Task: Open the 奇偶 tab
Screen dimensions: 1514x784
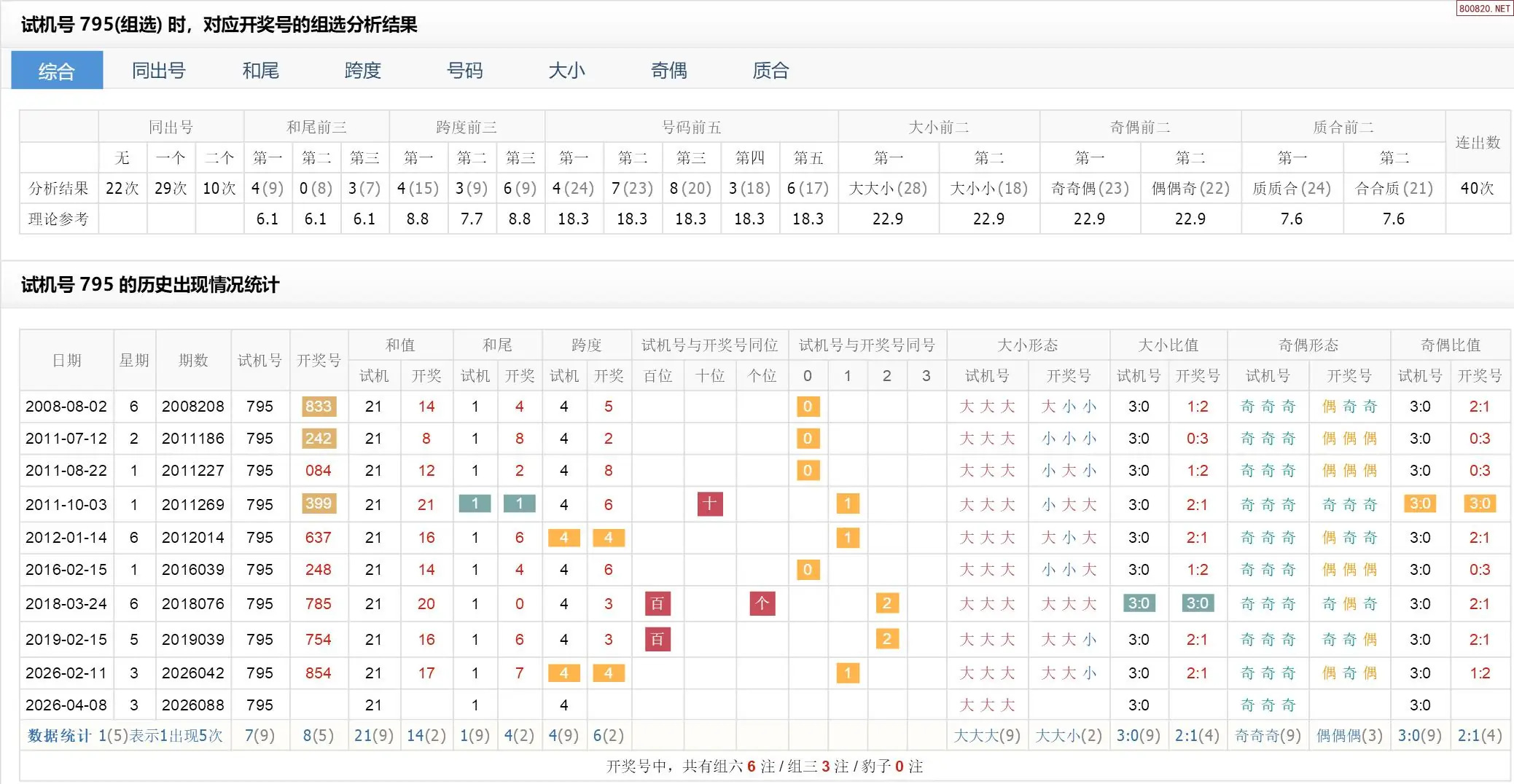Action: point(668,71)
